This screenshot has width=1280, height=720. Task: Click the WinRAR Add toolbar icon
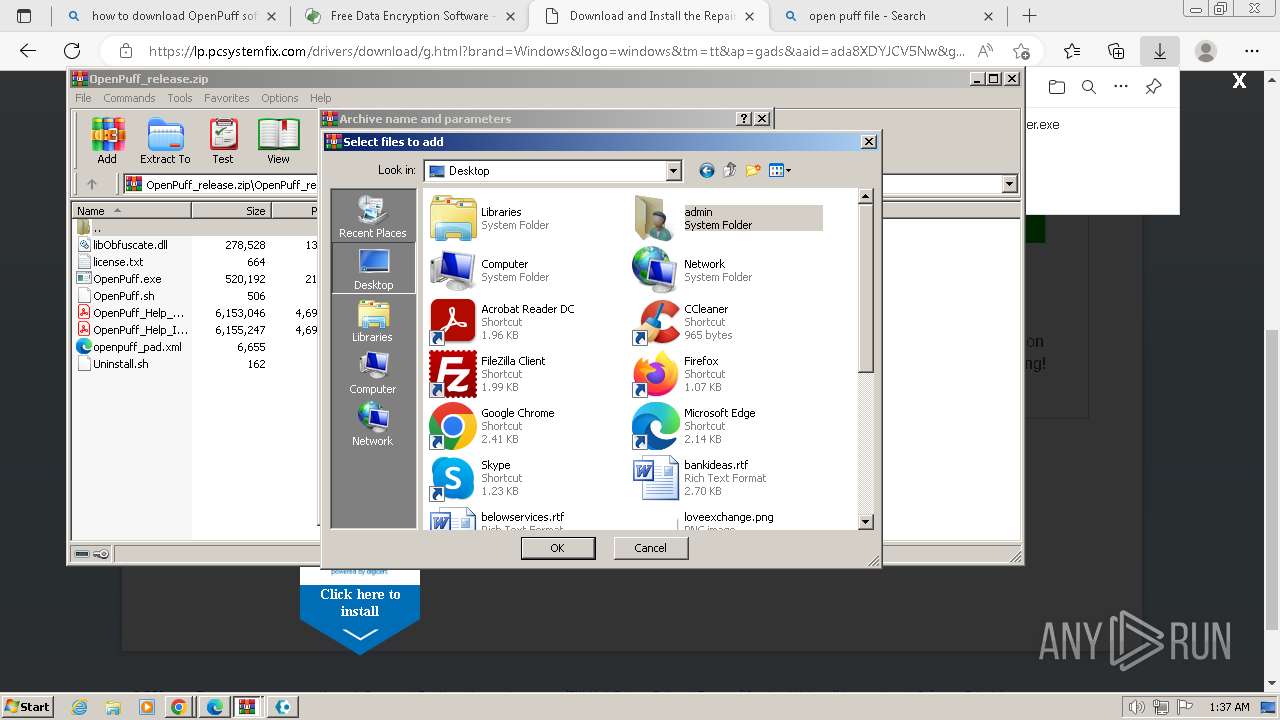tap(107, 141)
